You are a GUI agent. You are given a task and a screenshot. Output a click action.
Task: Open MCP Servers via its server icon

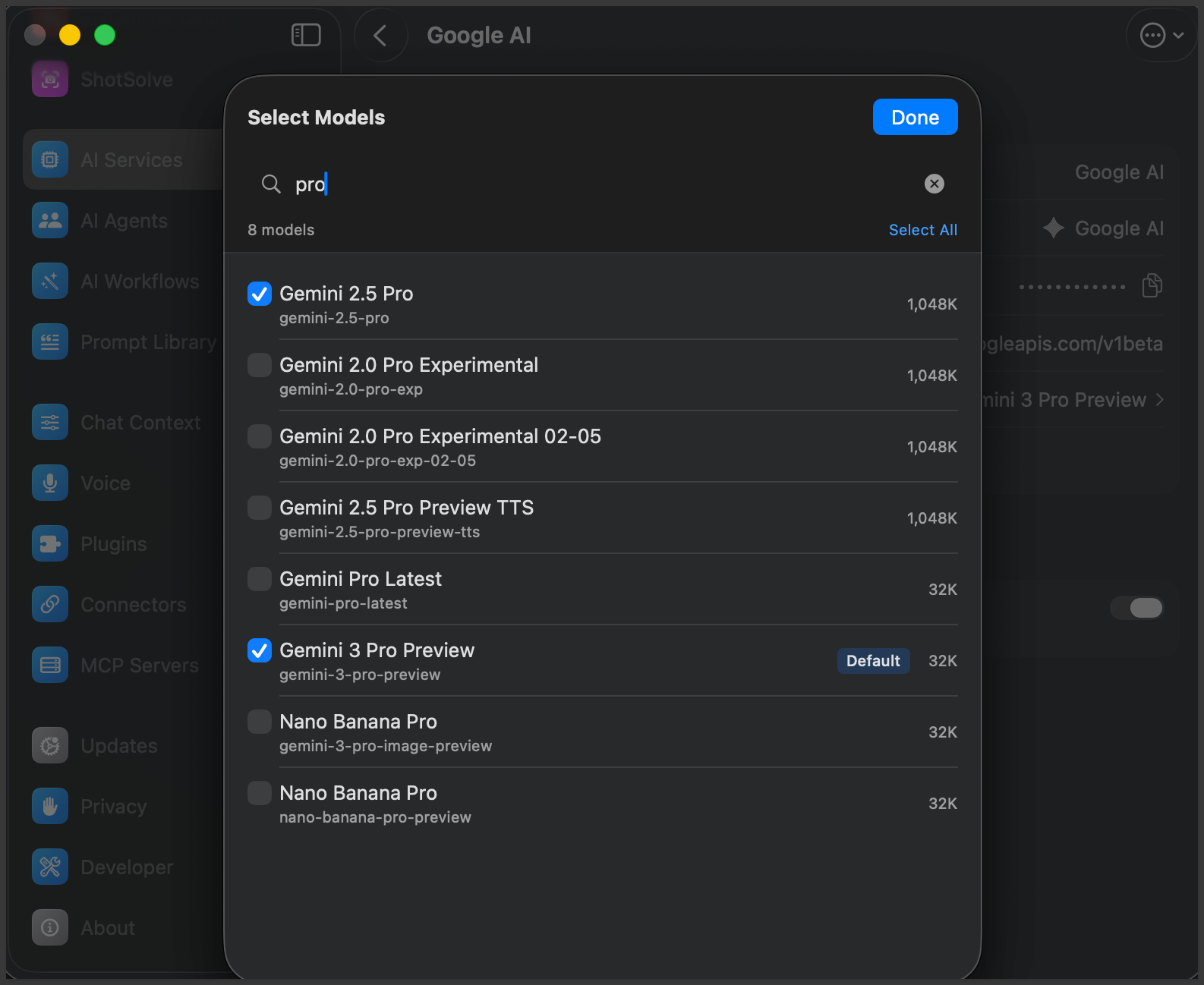(50, 665)
